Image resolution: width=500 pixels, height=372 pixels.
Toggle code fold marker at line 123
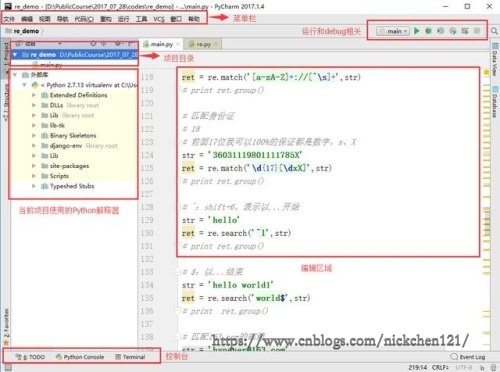pyautogui.click(x=178, y=142)
